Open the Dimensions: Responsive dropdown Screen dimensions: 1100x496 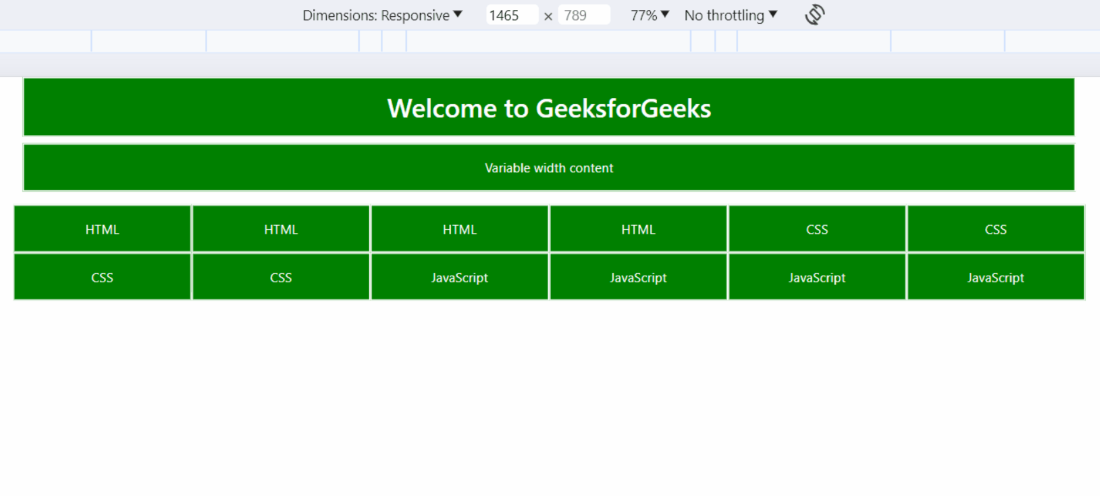pos(382,15)
